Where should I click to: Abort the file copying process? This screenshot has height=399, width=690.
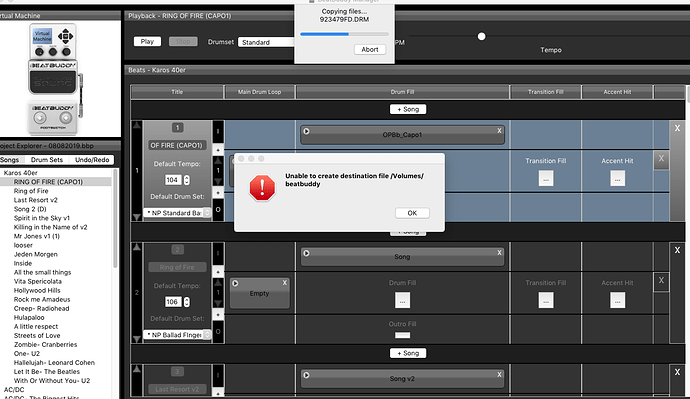click(x=370, y=50)
